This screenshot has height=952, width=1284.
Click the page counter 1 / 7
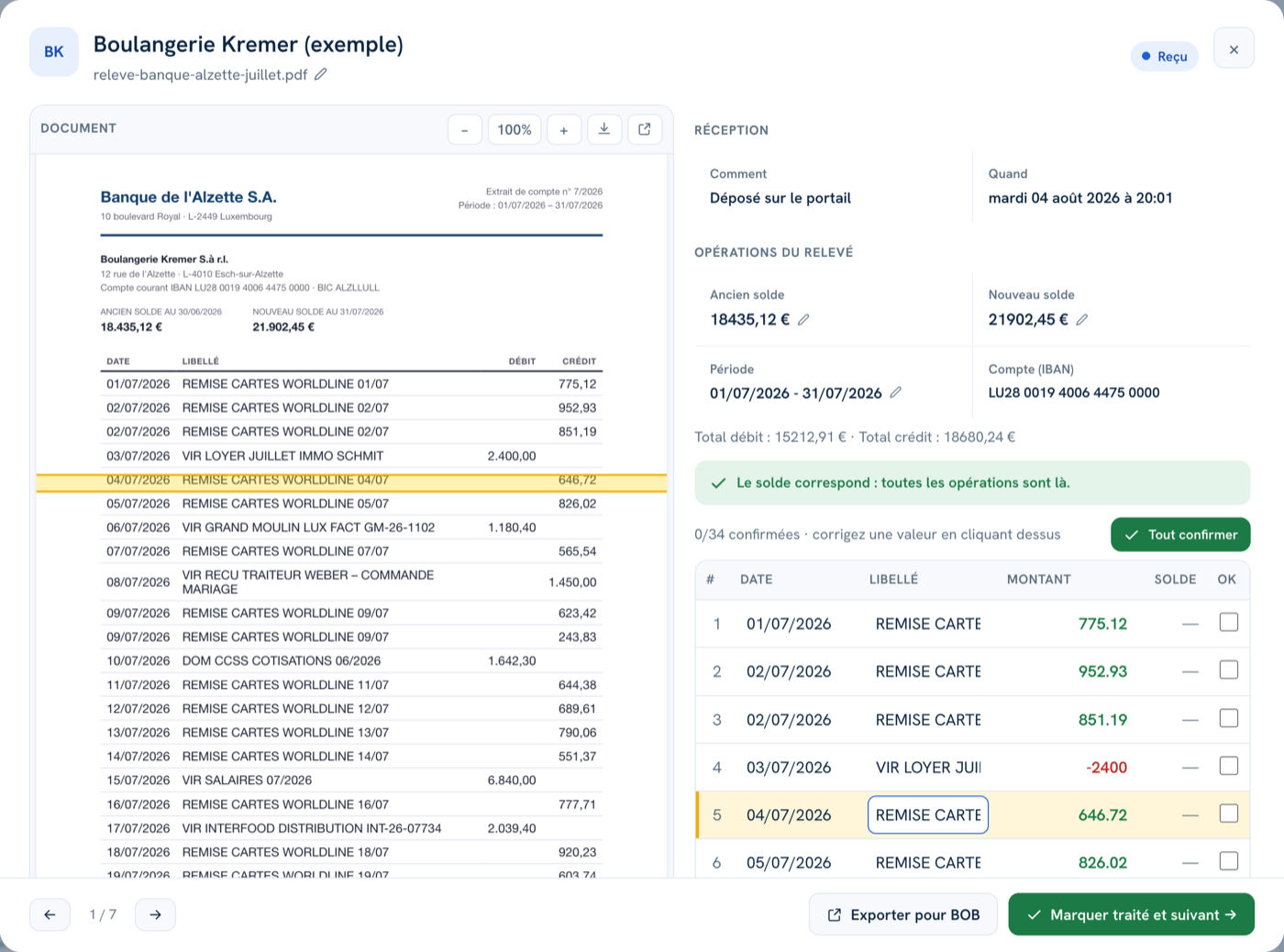pyautogui.click(x=103, y=914)
